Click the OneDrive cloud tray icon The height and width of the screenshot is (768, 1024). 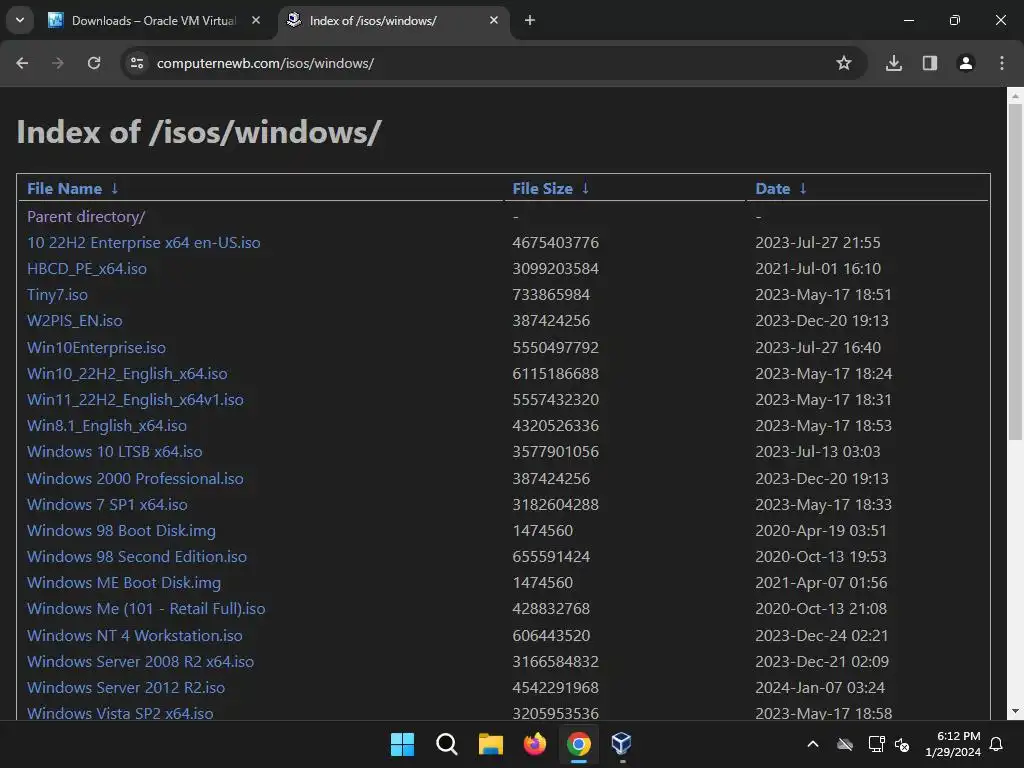click(845, 744)
